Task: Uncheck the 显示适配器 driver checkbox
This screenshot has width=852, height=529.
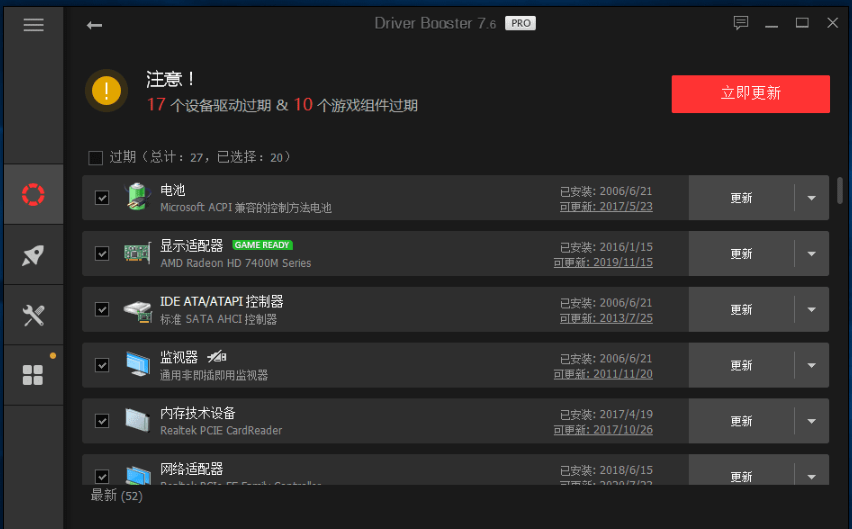Action: [x=102, y=254]
